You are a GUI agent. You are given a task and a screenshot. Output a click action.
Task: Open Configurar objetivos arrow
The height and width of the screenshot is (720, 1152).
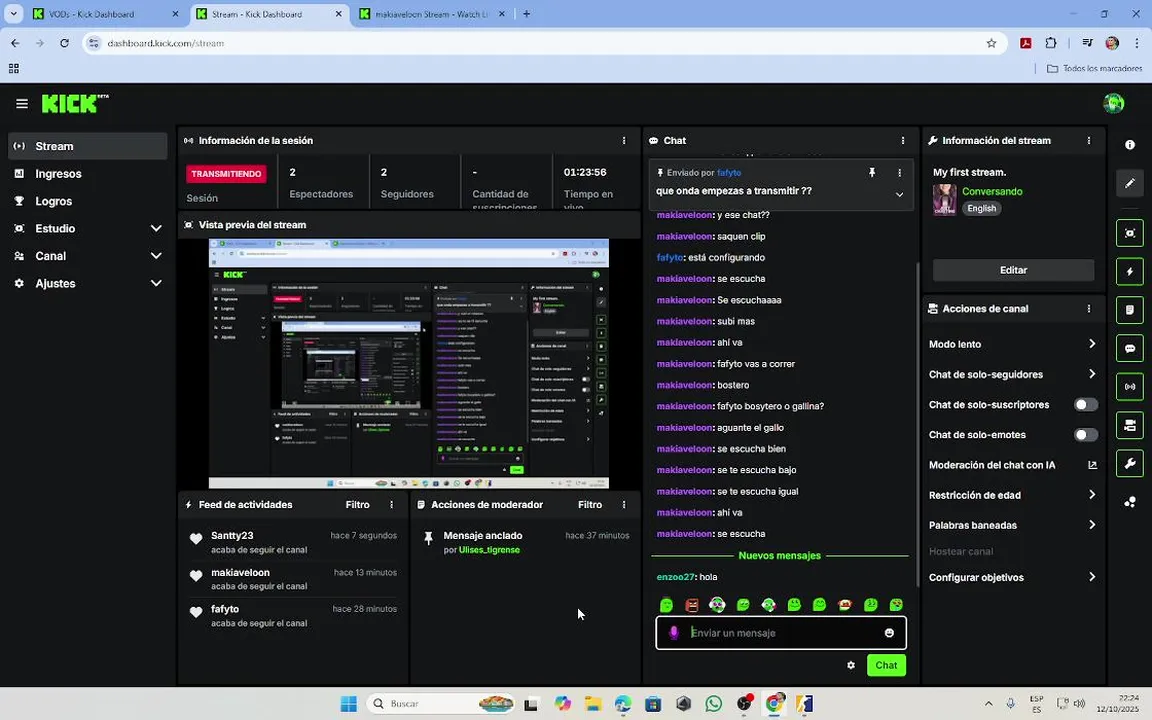click(1092, 577)
